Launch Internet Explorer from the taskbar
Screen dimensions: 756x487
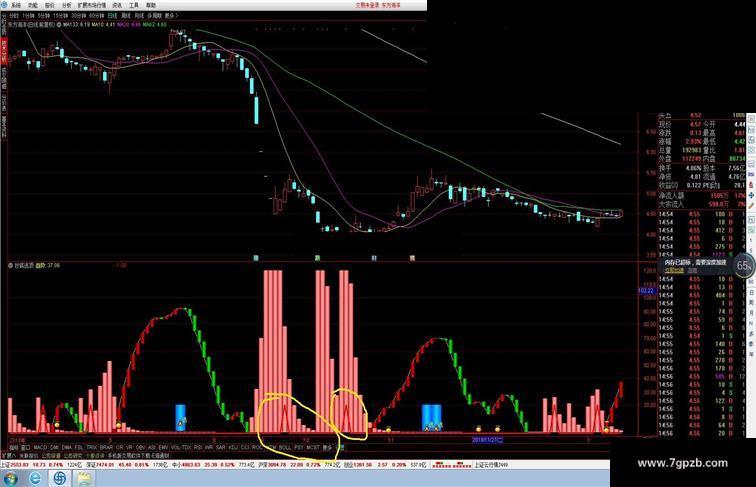click(x=36, y=479)
